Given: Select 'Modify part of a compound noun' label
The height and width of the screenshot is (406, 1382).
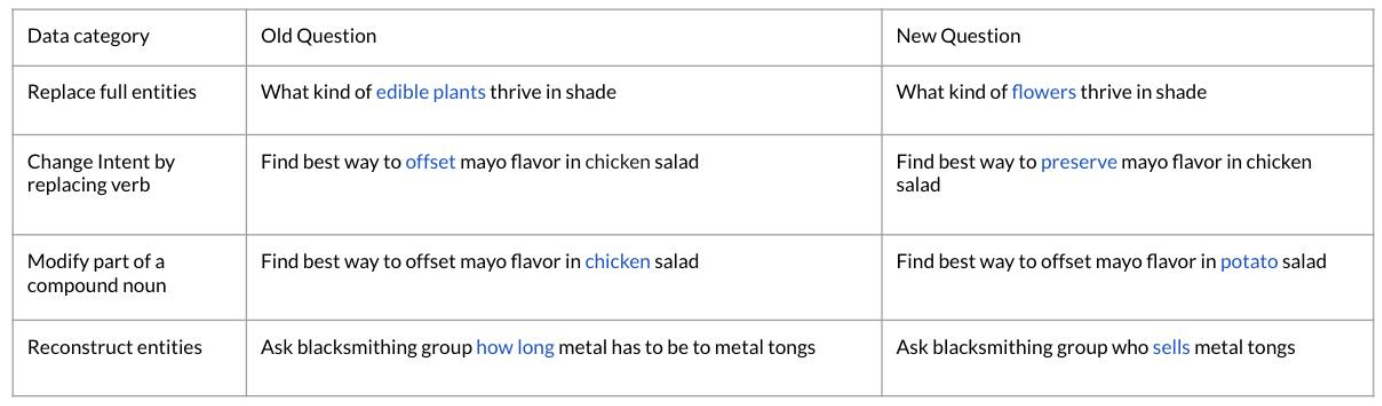Looking at the screenshot, I should (96, 273).
